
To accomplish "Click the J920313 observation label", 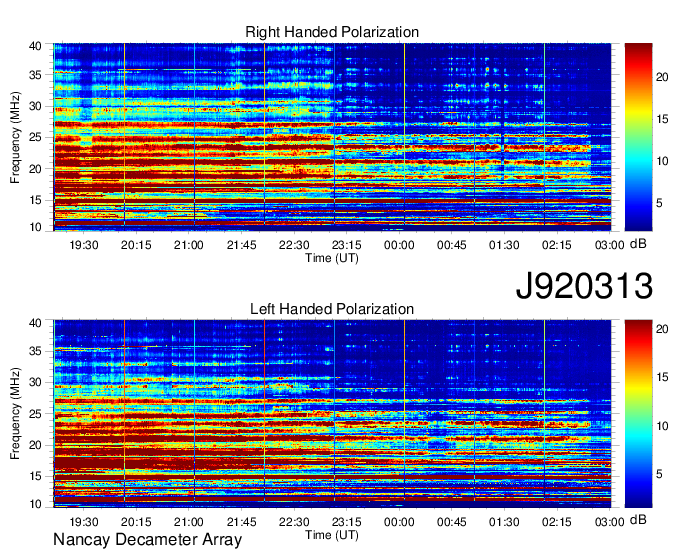I will point(584,286).
